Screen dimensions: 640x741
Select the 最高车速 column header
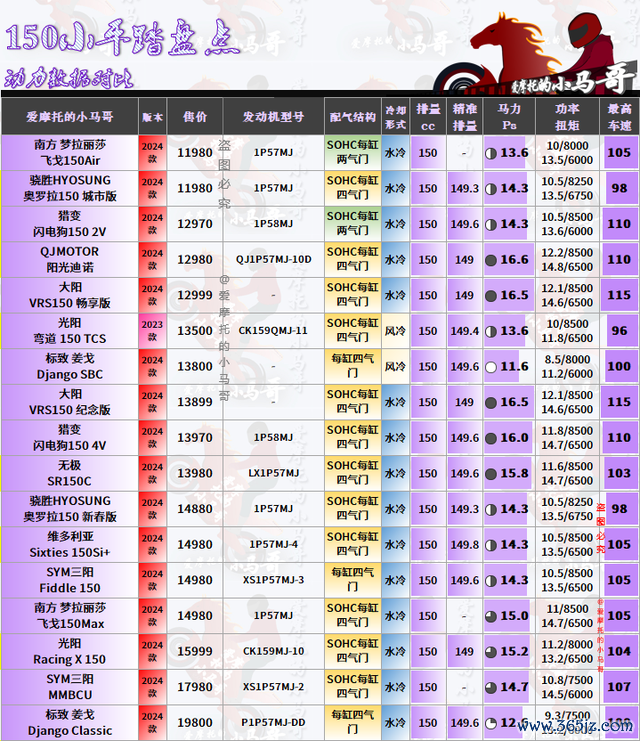point(619,117)
